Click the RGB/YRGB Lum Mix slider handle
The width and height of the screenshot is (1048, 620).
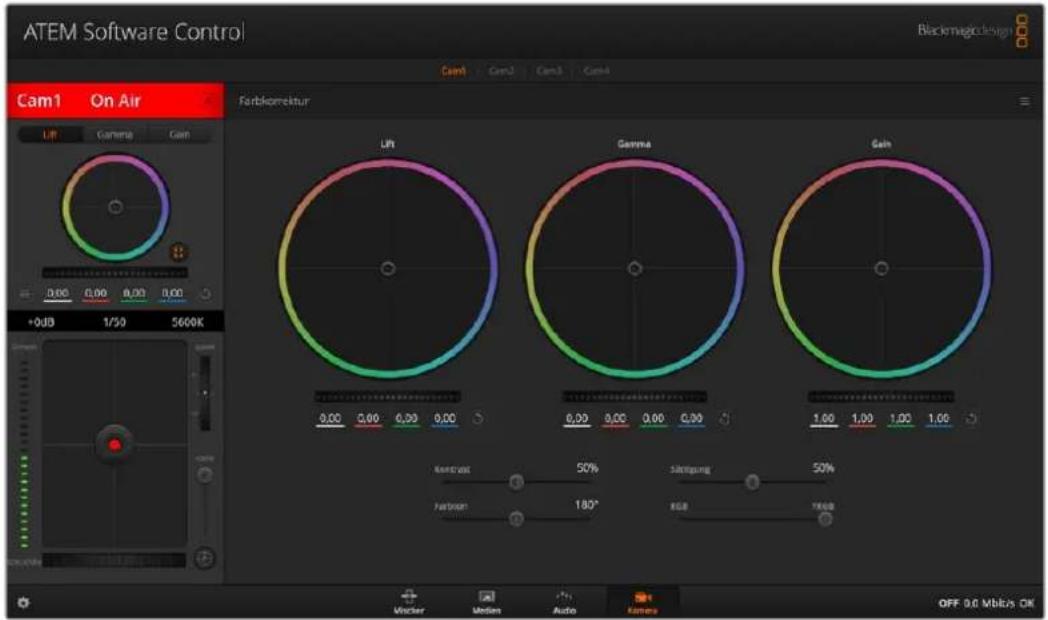(825, 518)
